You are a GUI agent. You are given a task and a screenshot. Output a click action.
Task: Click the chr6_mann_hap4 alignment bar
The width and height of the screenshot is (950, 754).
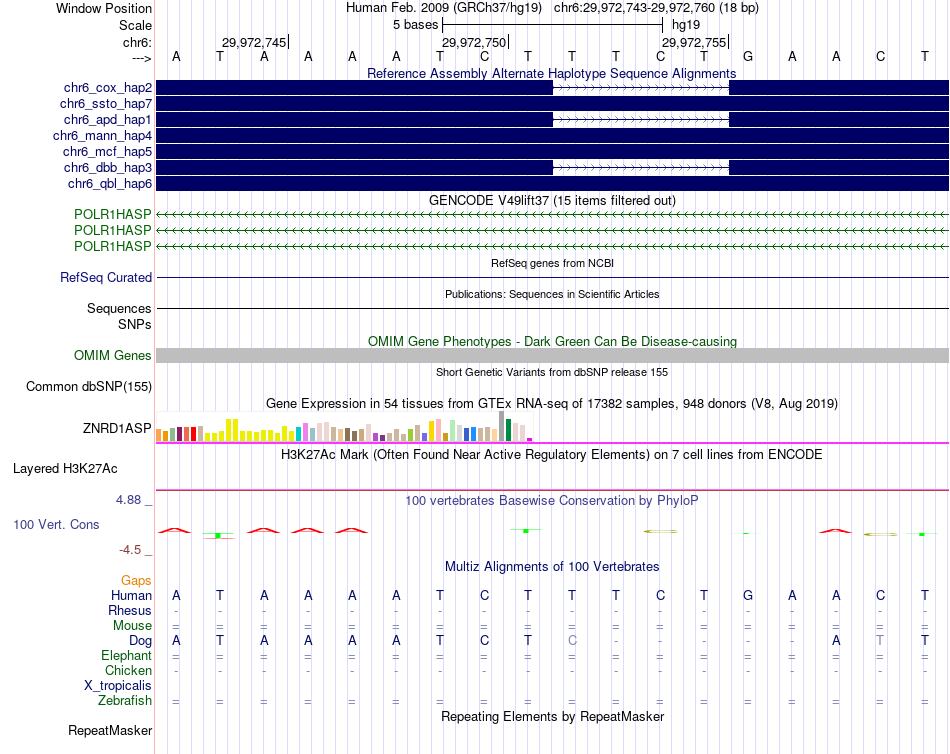[552, 136]
